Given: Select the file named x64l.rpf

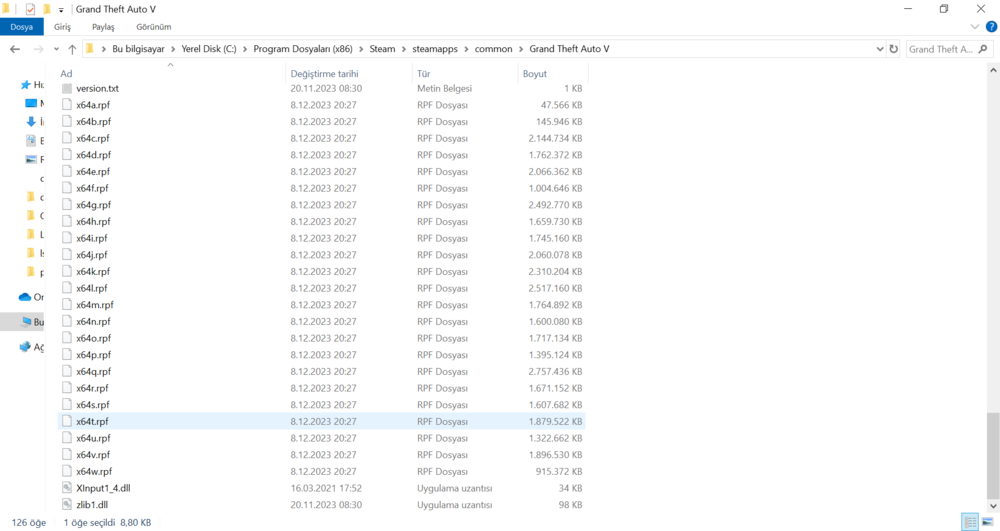Looking at the screenshot, I should (x=92, y=288).
